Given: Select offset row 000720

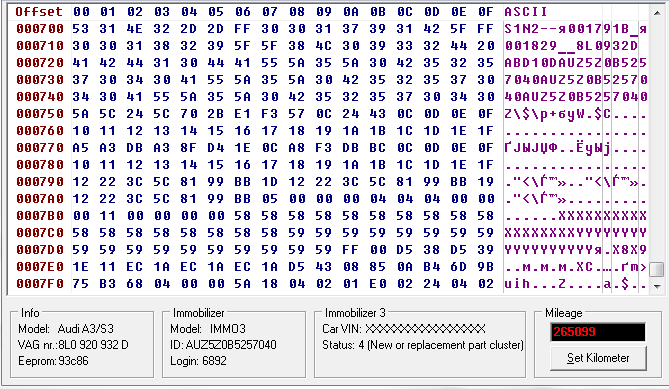Looking at the screenshot, I should click(40, 63).
